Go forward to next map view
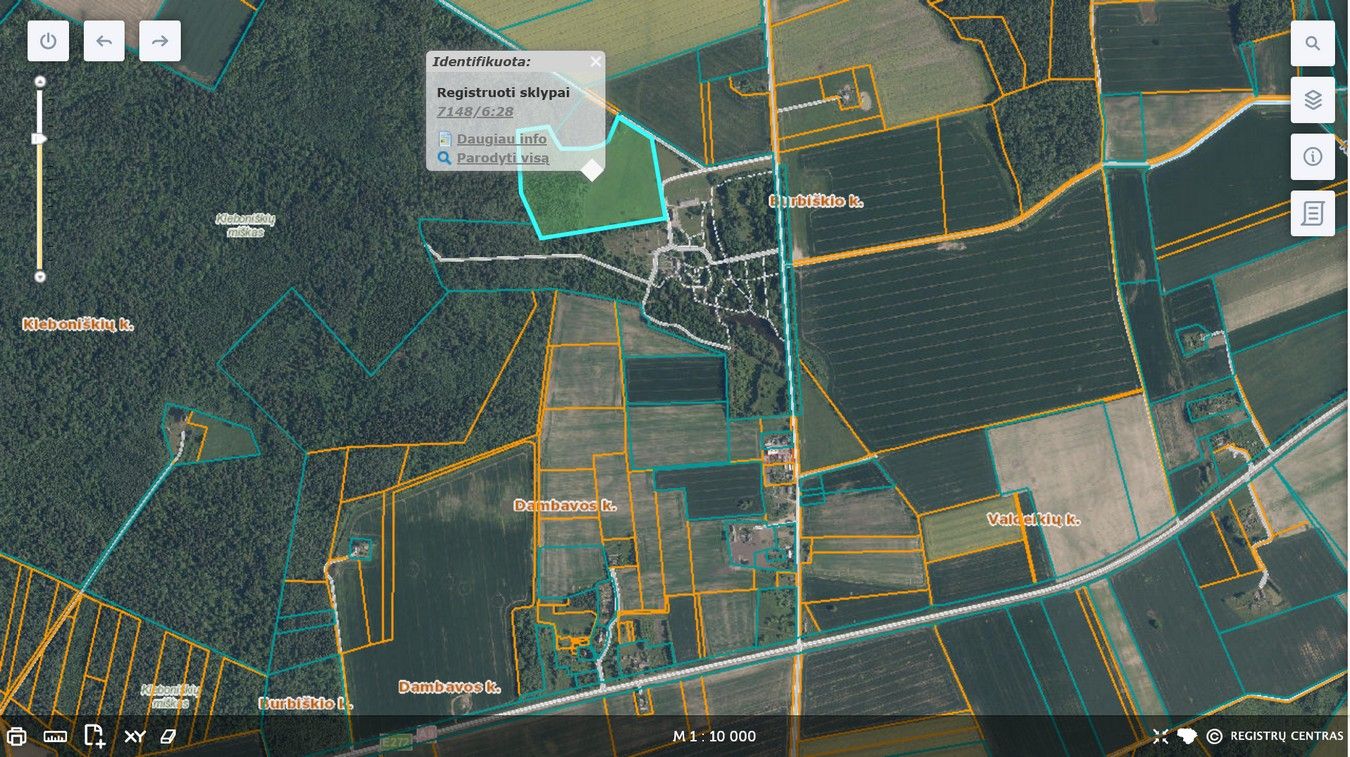Image resolution: width=1350 pixels, height=757 pixels. point(160,41)
